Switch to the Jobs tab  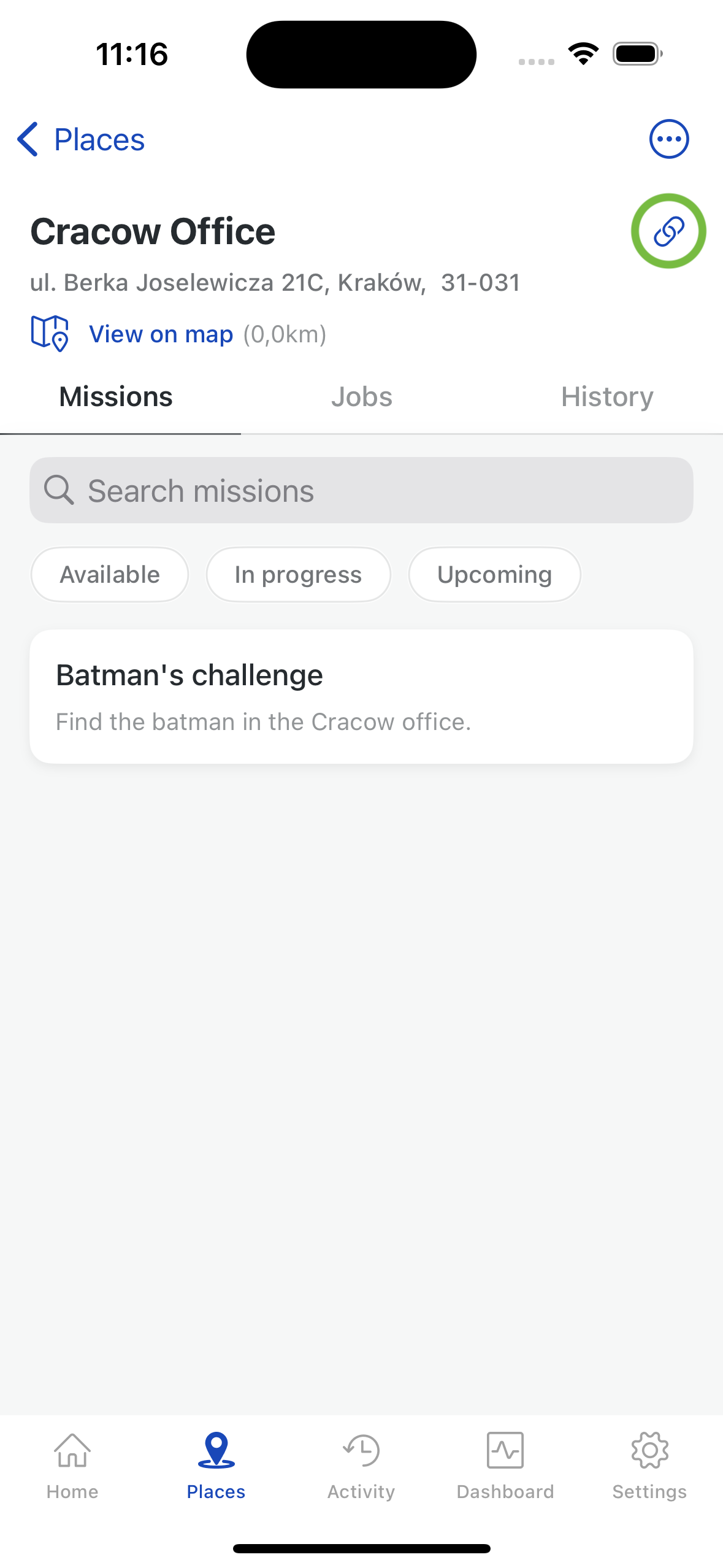pos(362,397)
